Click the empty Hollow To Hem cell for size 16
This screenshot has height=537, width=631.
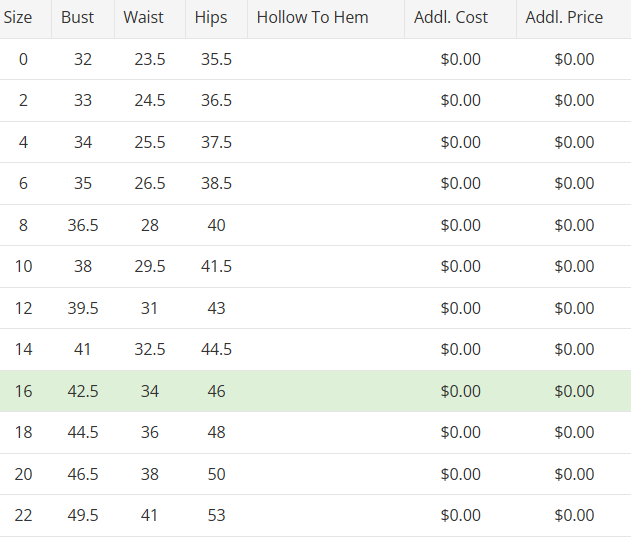[x=326, y=391]
